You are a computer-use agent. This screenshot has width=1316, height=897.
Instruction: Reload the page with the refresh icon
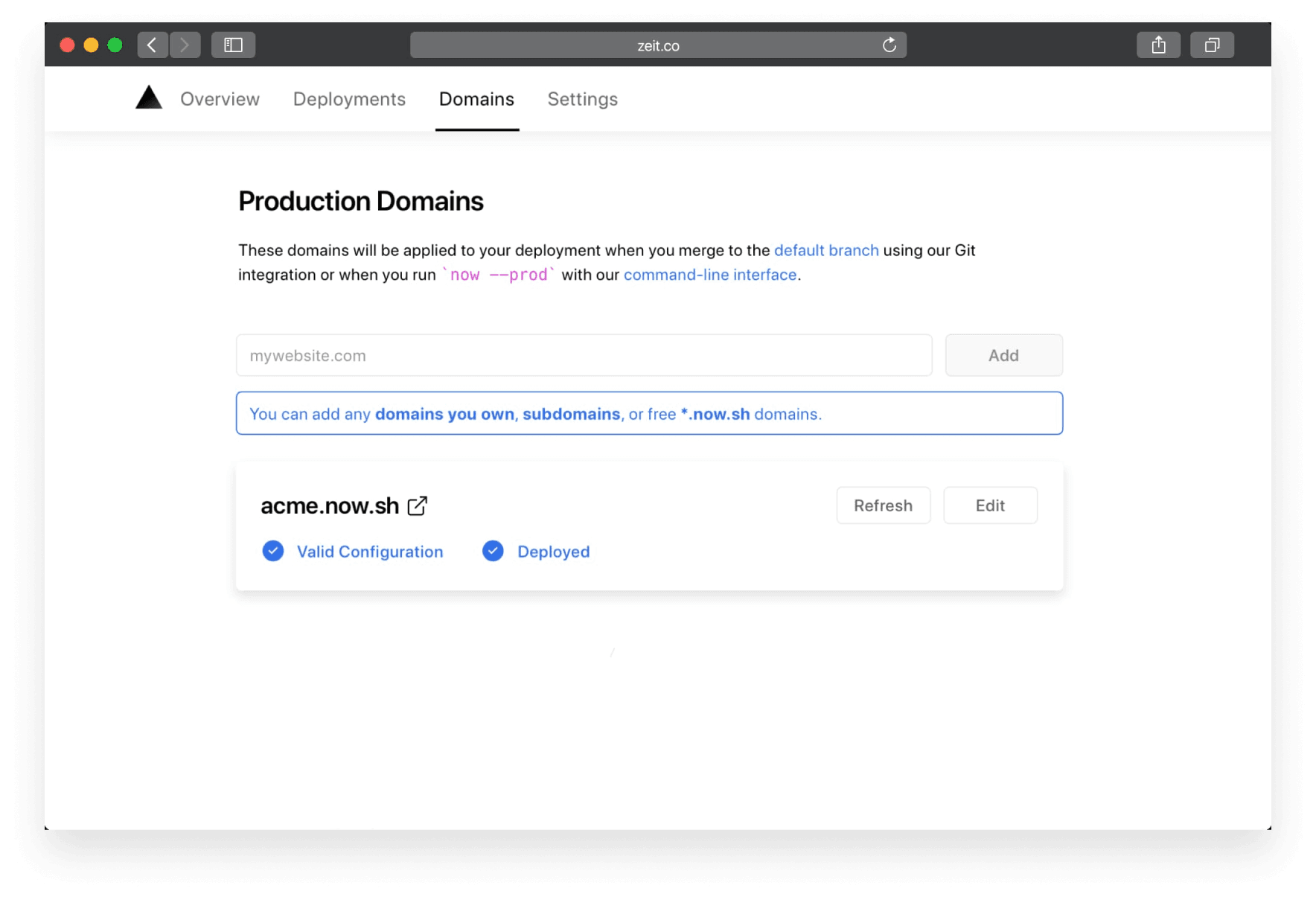tap(889, 45)
